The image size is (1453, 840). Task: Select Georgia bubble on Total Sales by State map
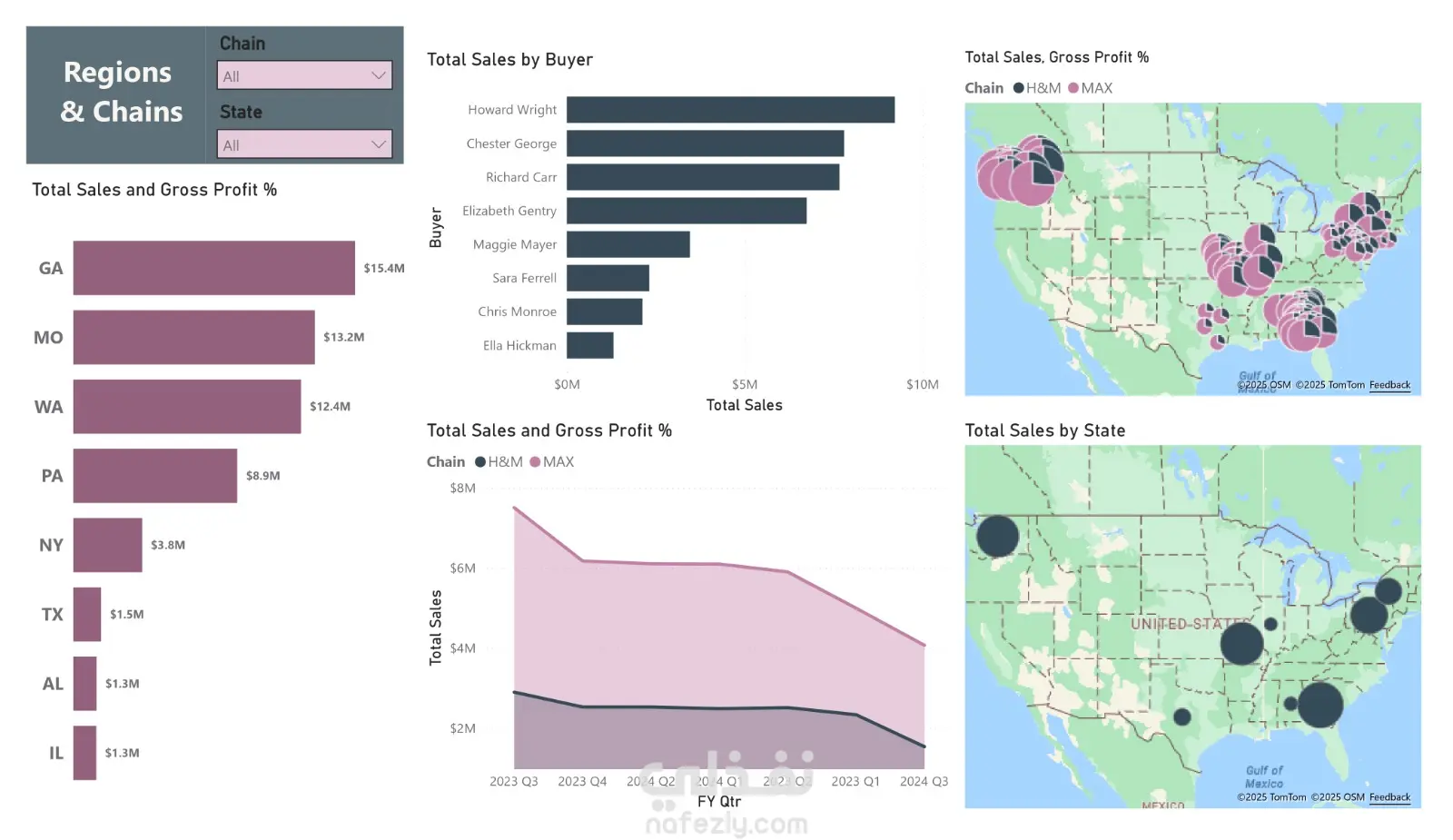click(1320, 705)
